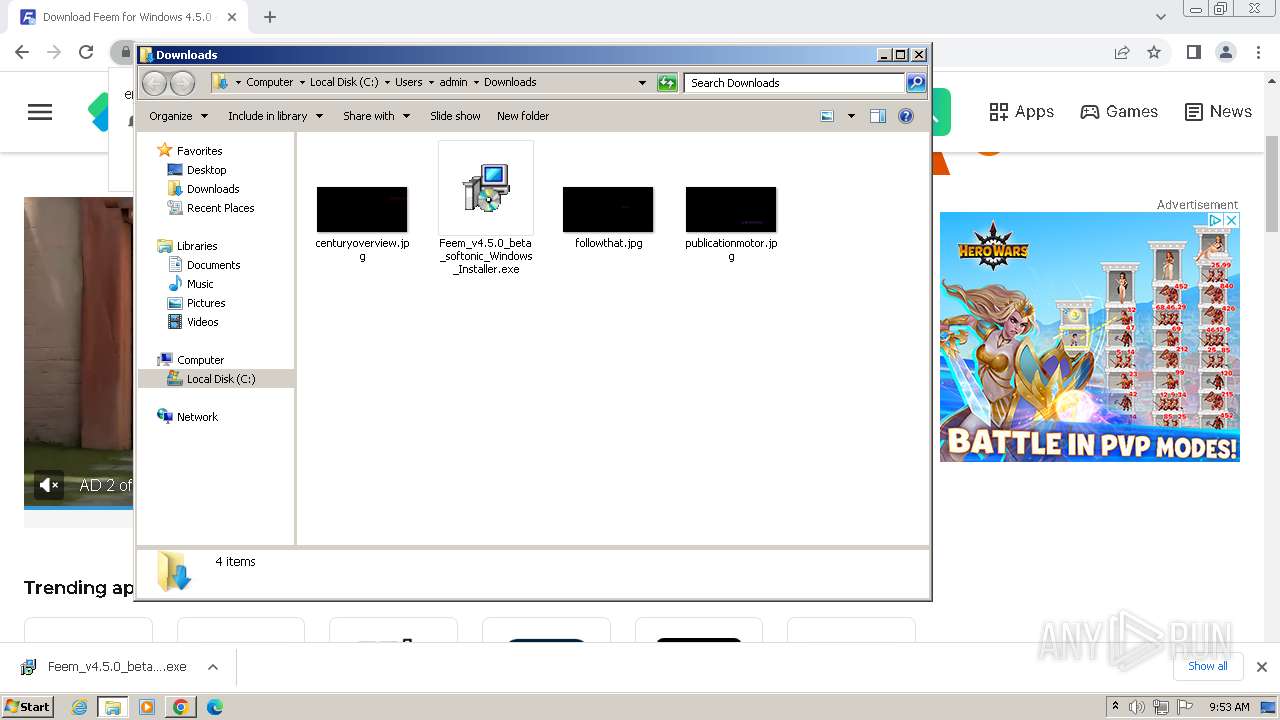Toggle Chrome side panel icon

point(1193,52)
